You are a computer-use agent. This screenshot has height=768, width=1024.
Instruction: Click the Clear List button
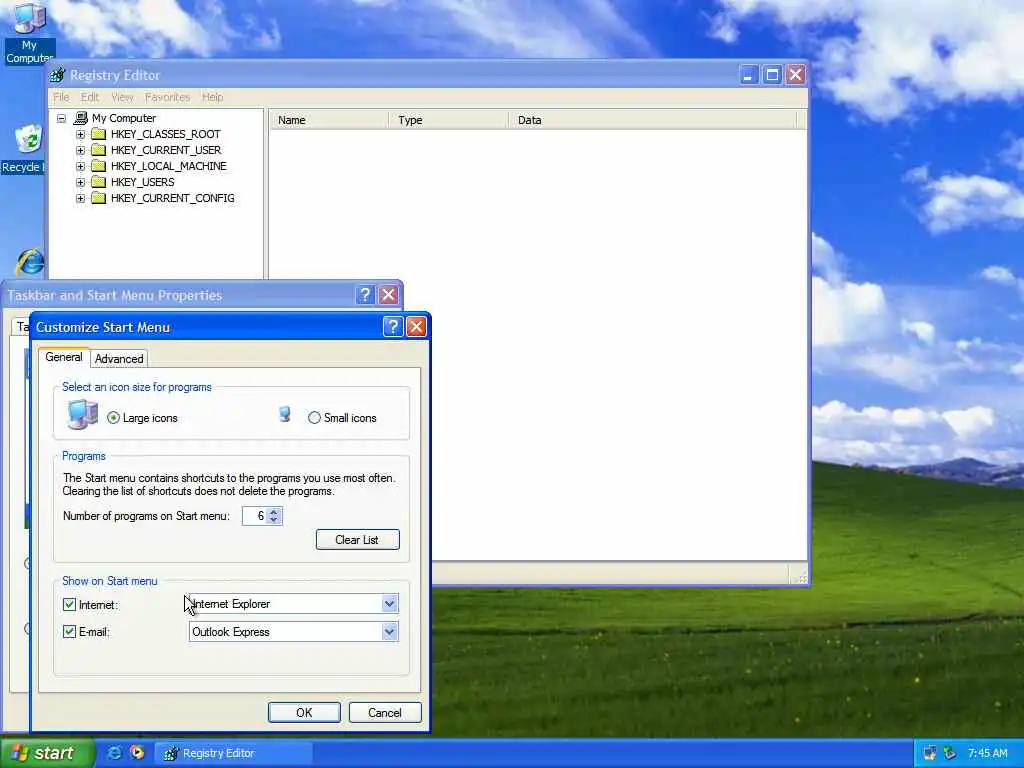pos(357,539)
